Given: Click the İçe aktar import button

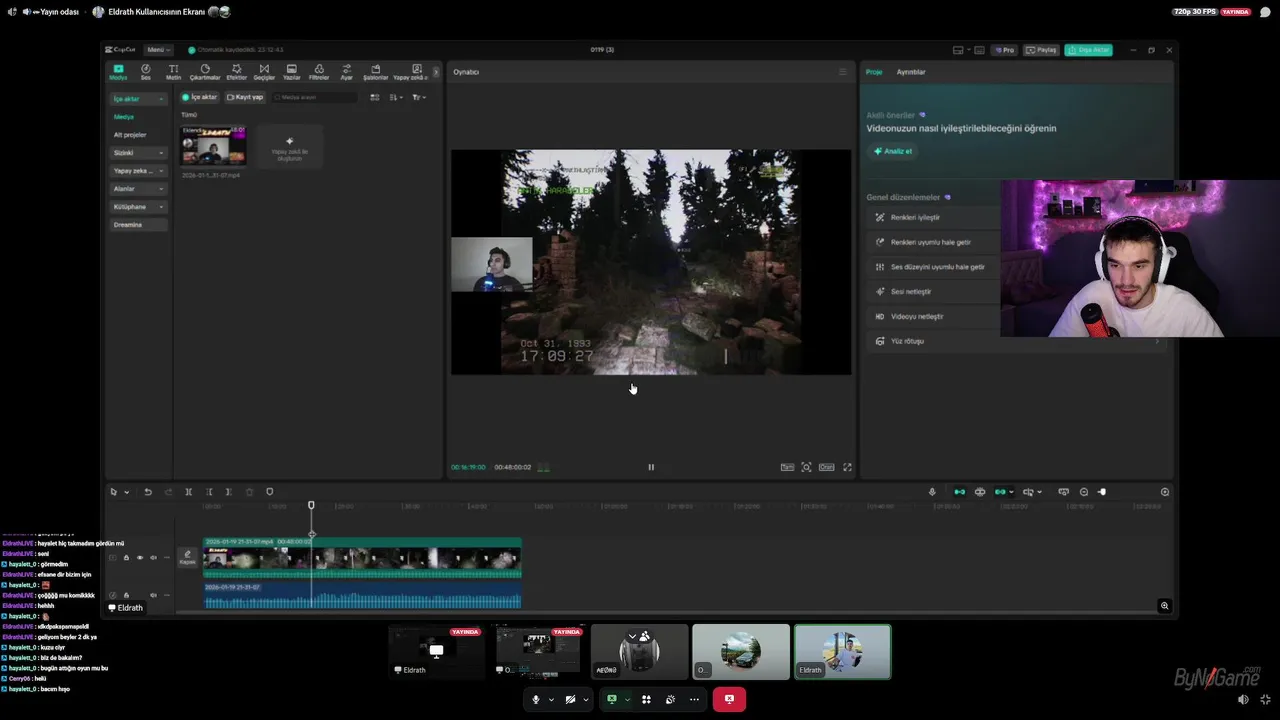Looking at the screenshot, I should point(199,97).
